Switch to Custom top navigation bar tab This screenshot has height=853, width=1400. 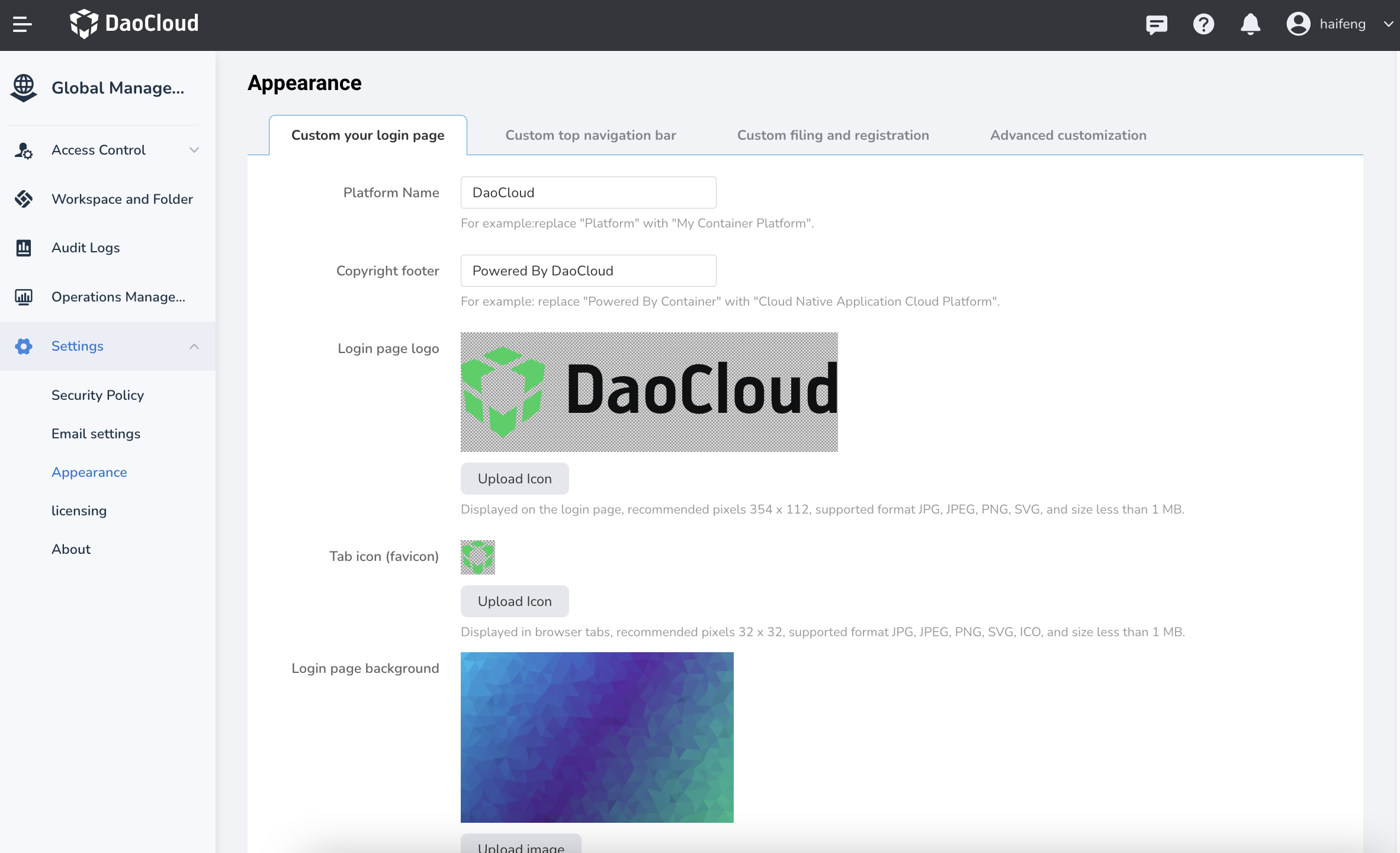coord(590,135)
